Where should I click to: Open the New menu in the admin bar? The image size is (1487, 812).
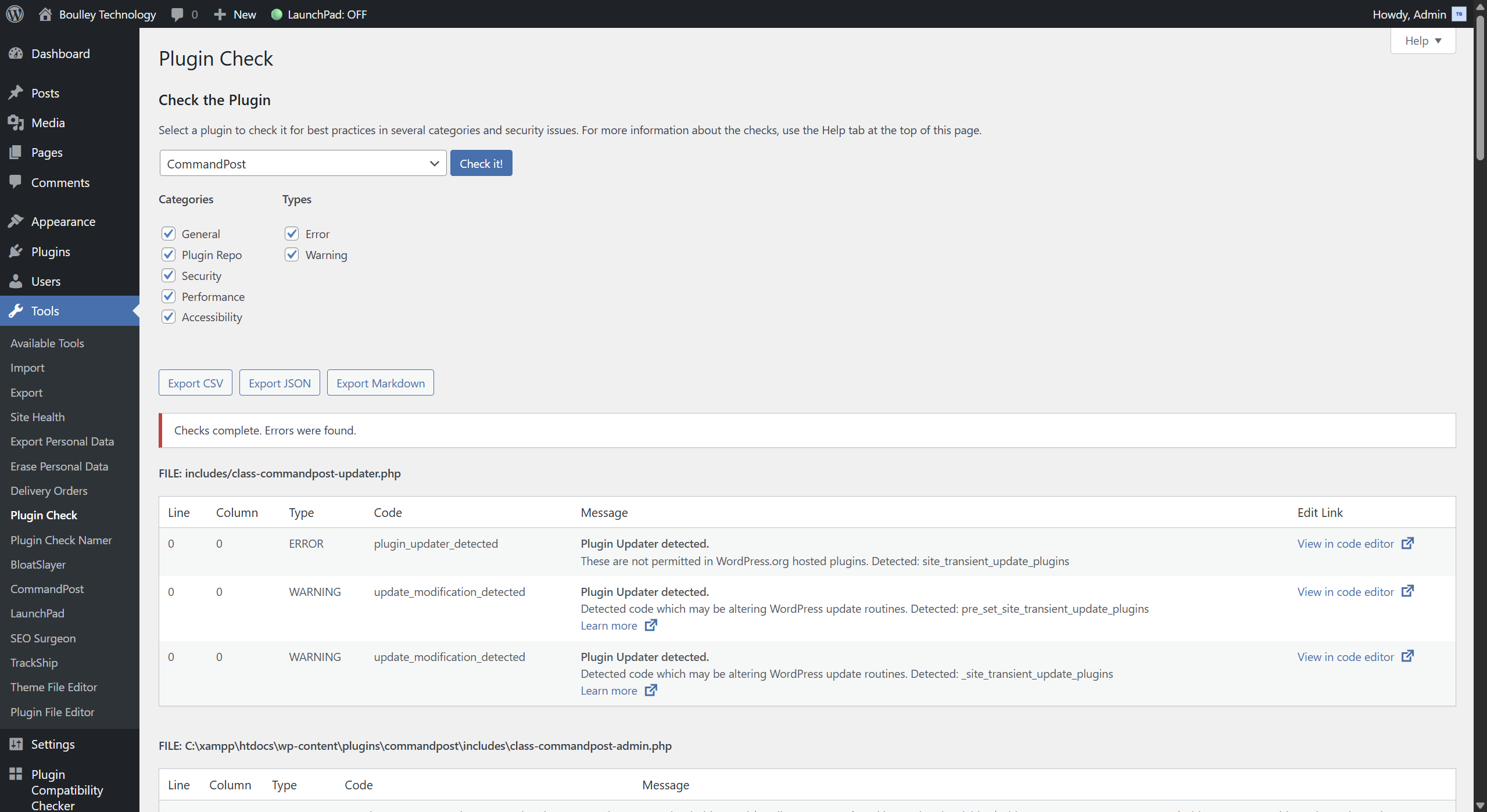[x=234, y=14]
